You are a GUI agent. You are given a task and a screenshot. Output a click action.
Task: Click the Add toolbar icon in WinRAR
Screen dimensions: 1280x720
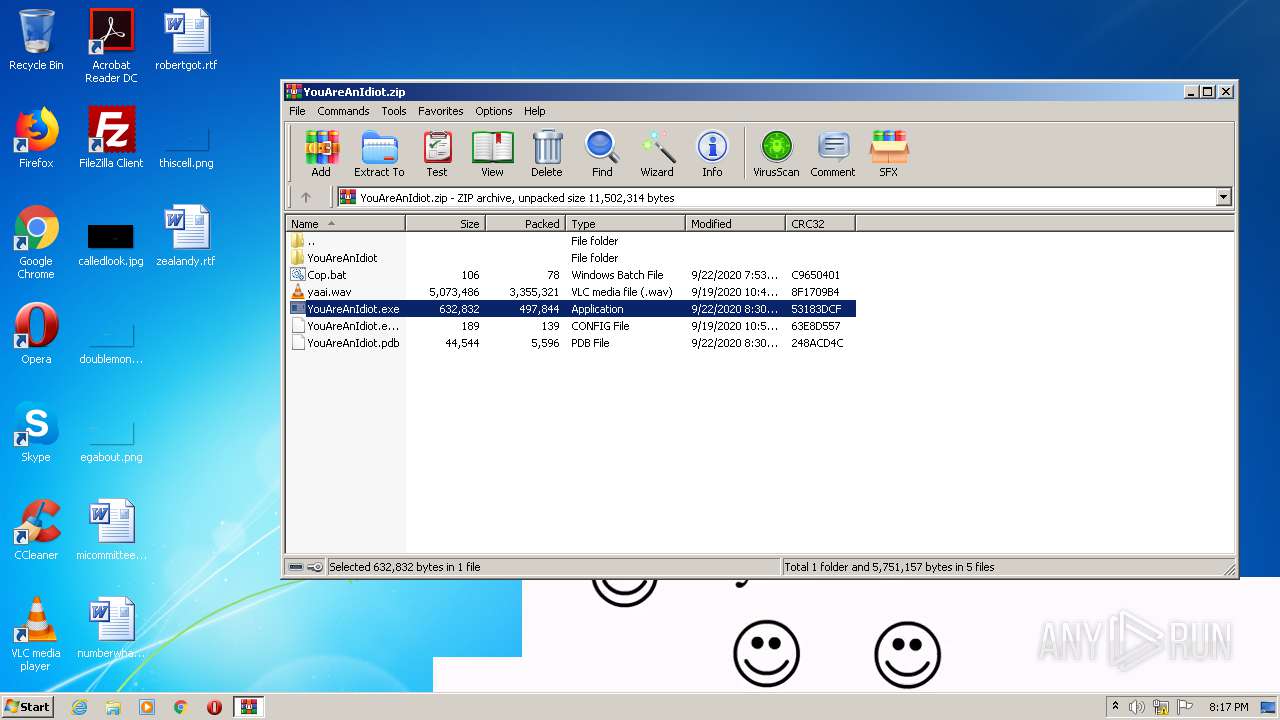coord(321,154)
